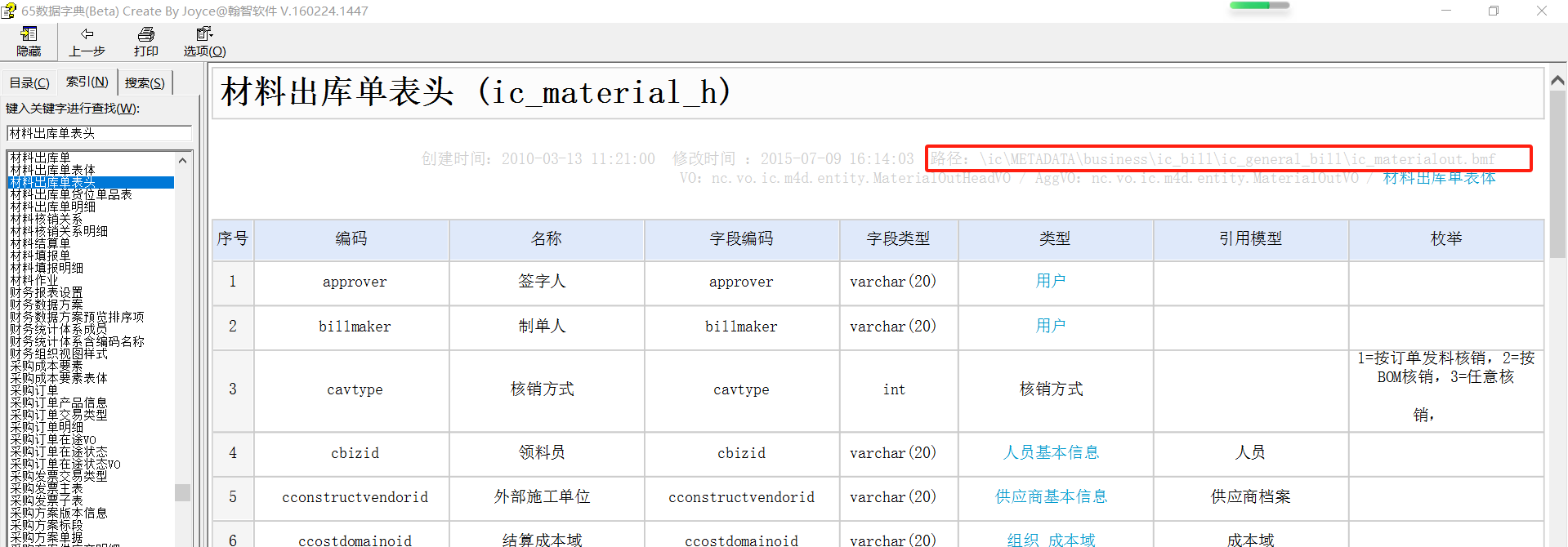Click page title 材料出库单表头 (ic_material_h)
Screen dimensions: 1568x547
[476, 92]
